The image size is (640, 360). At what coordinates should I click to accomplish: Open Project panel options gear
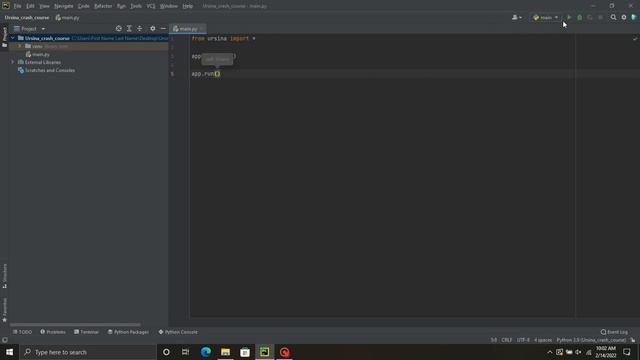coord(152,29)
